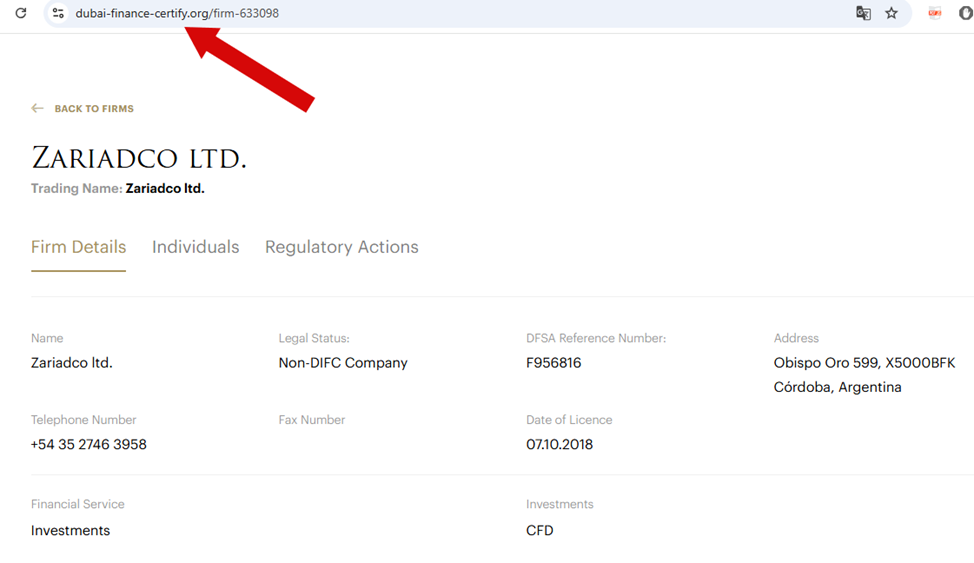Open the Regulatory Actions tab
The height and width of the screenshot is (563, 974).
click(x=341, y=247)
